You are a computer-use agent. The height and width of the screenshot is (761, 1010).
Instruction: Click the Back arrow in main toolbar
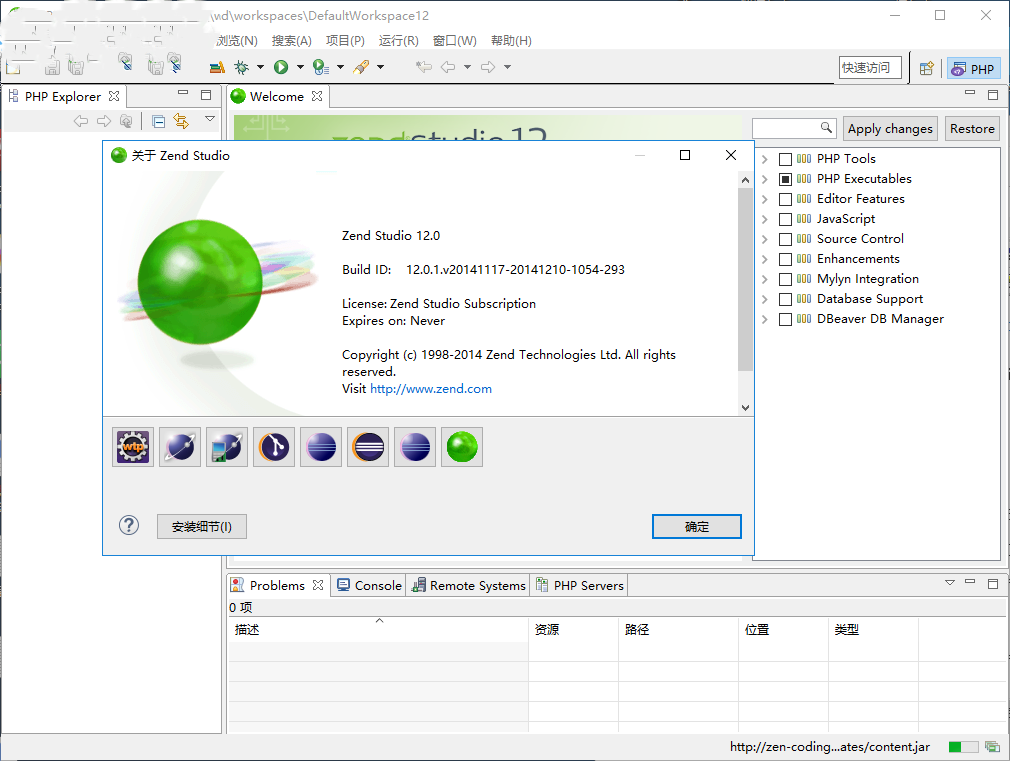[448, 67]
